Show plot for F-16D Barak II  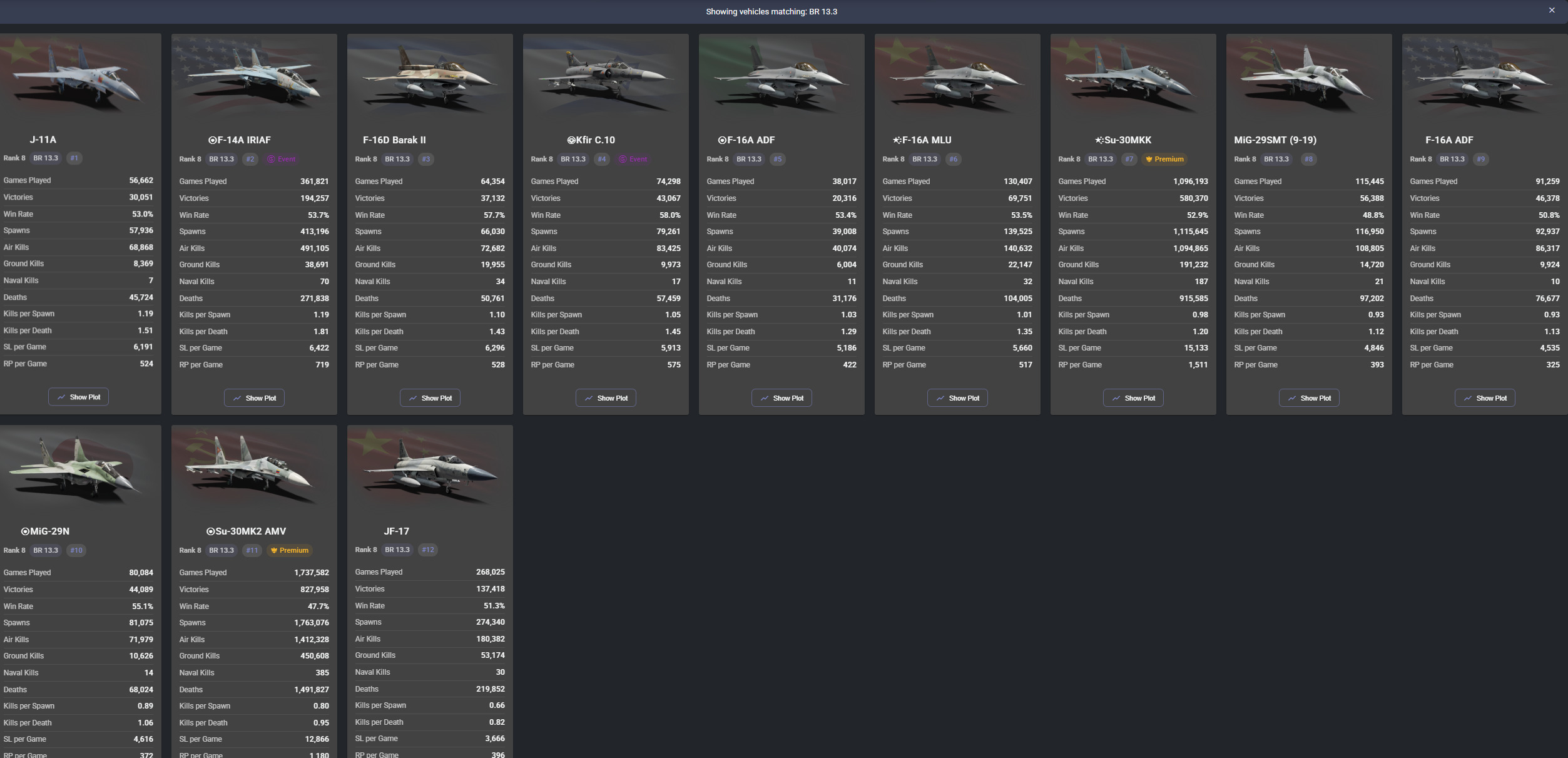(430, 398)
